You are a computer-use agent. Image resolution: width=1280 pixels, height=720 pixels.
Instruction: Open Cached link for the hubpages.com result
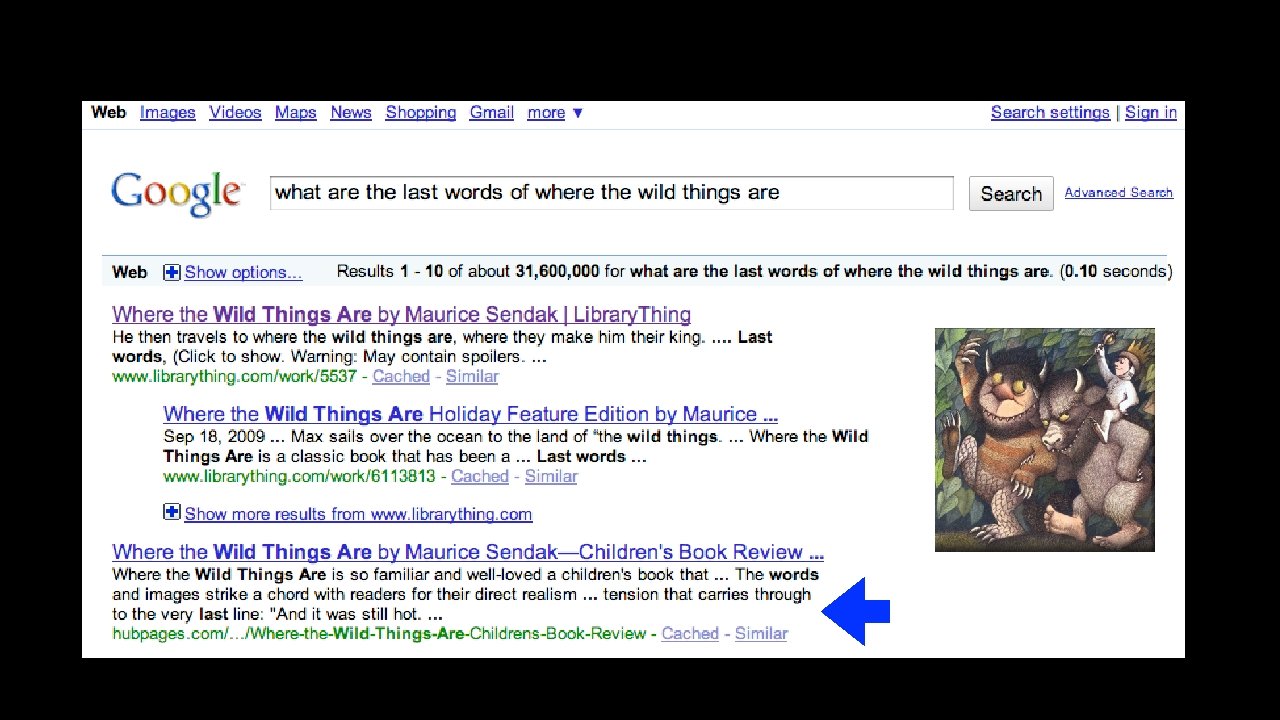(690, 634)
